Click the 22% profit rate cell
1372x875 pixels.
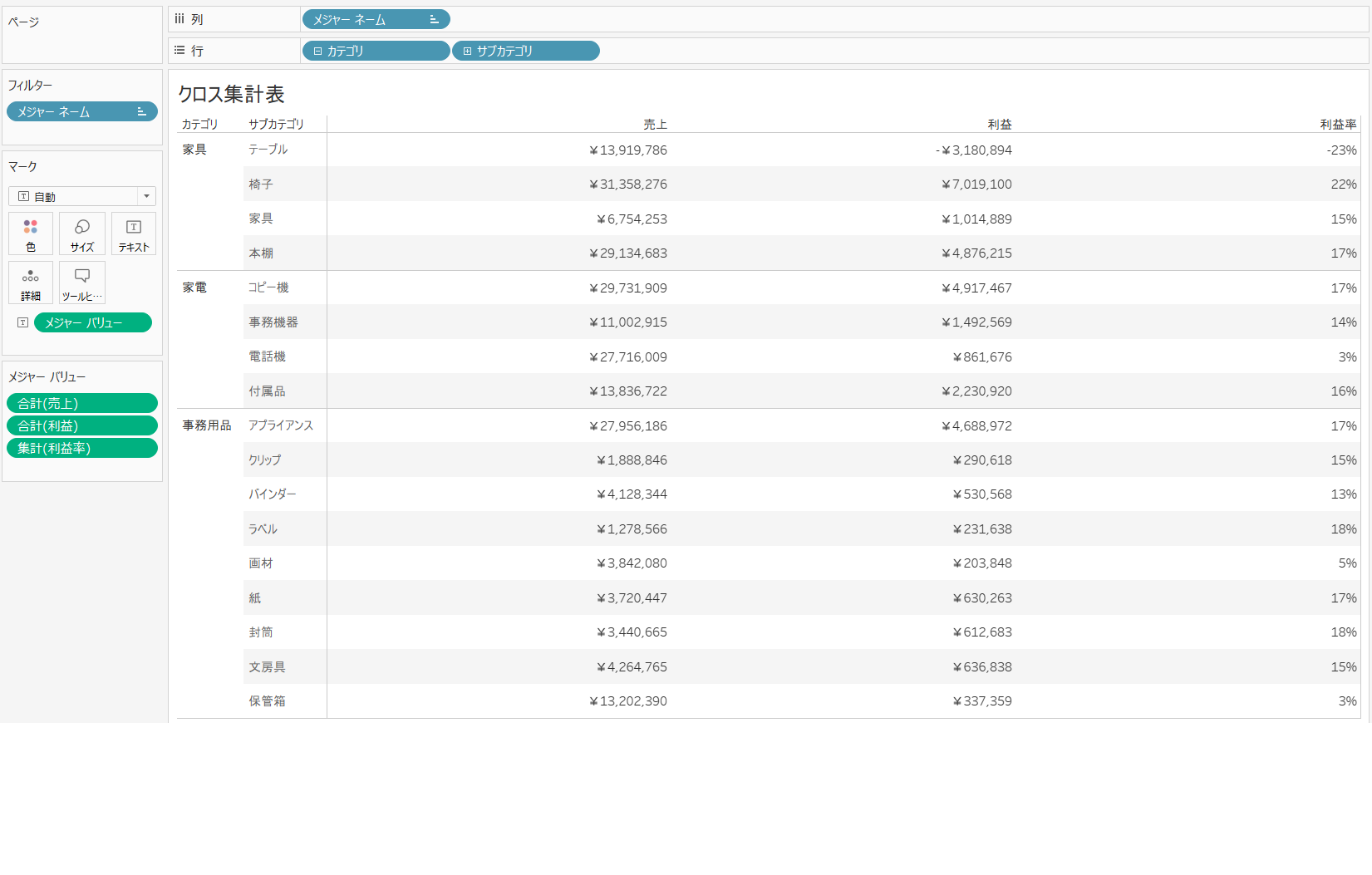(x=1344, y=184)
